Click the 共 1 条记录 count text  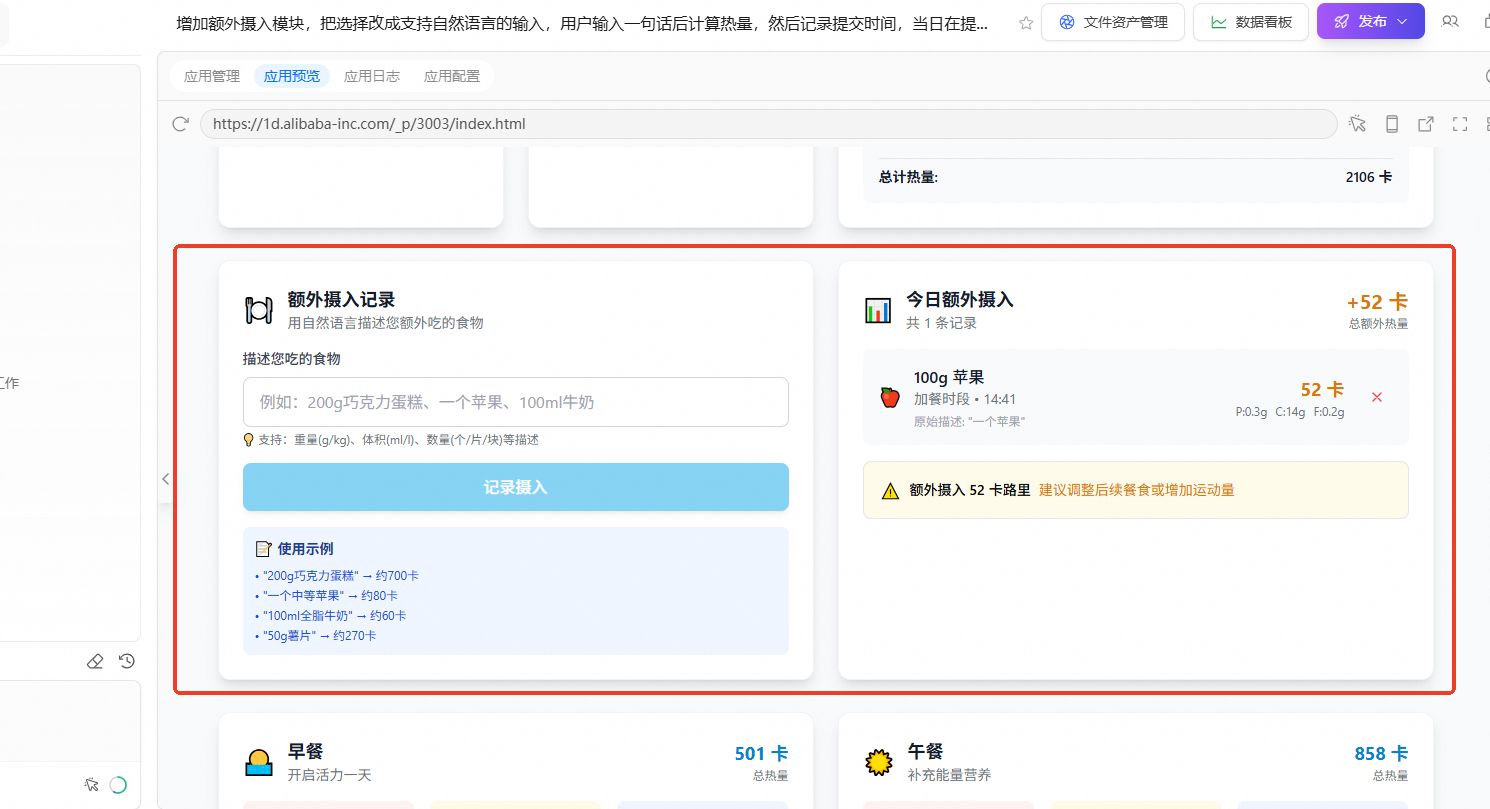pyautogui.click(x=942, y=323)
